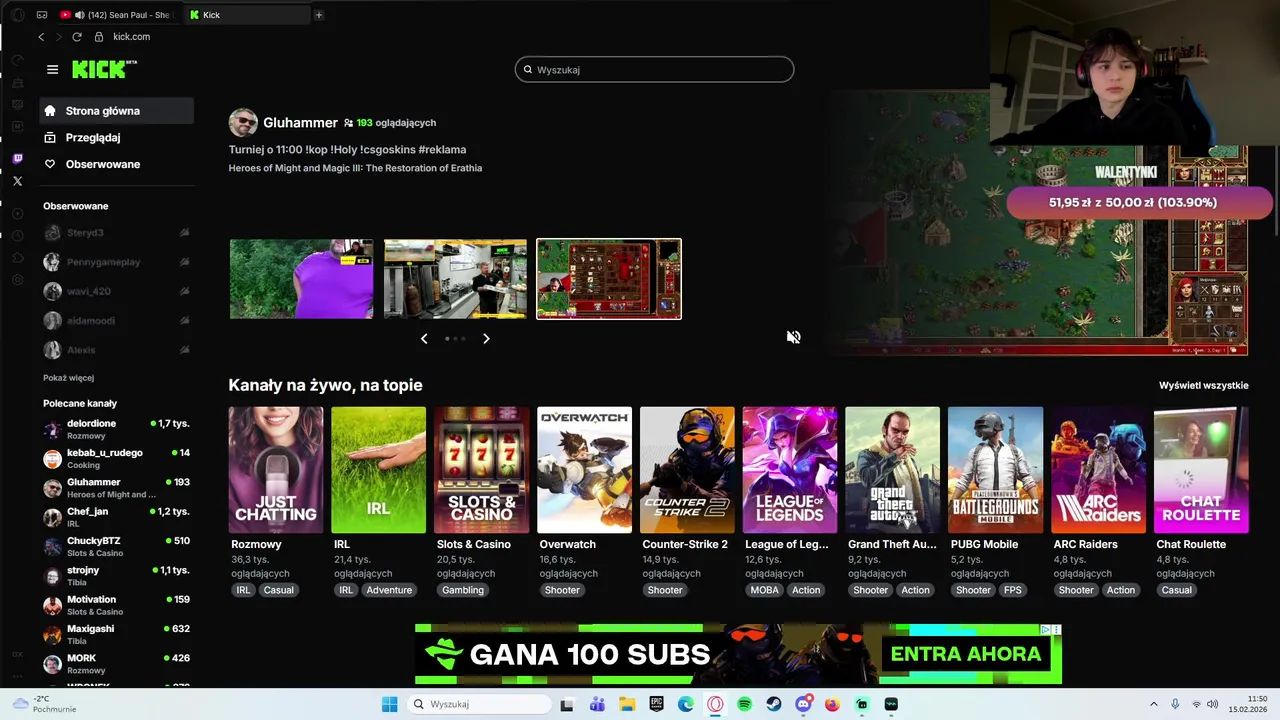Click the FPS tag under PUBG Mobile
The width and height of the screenshot is (1280, 720).
1013,590
